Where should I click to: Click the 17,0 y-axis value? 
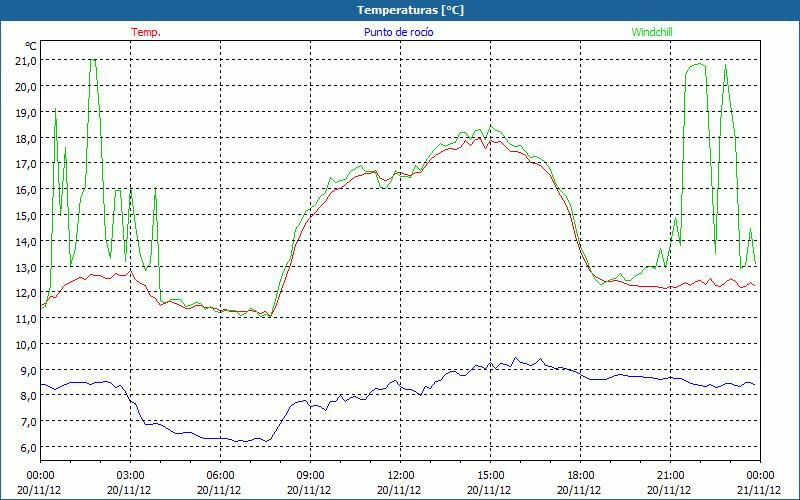pos(26,164)
